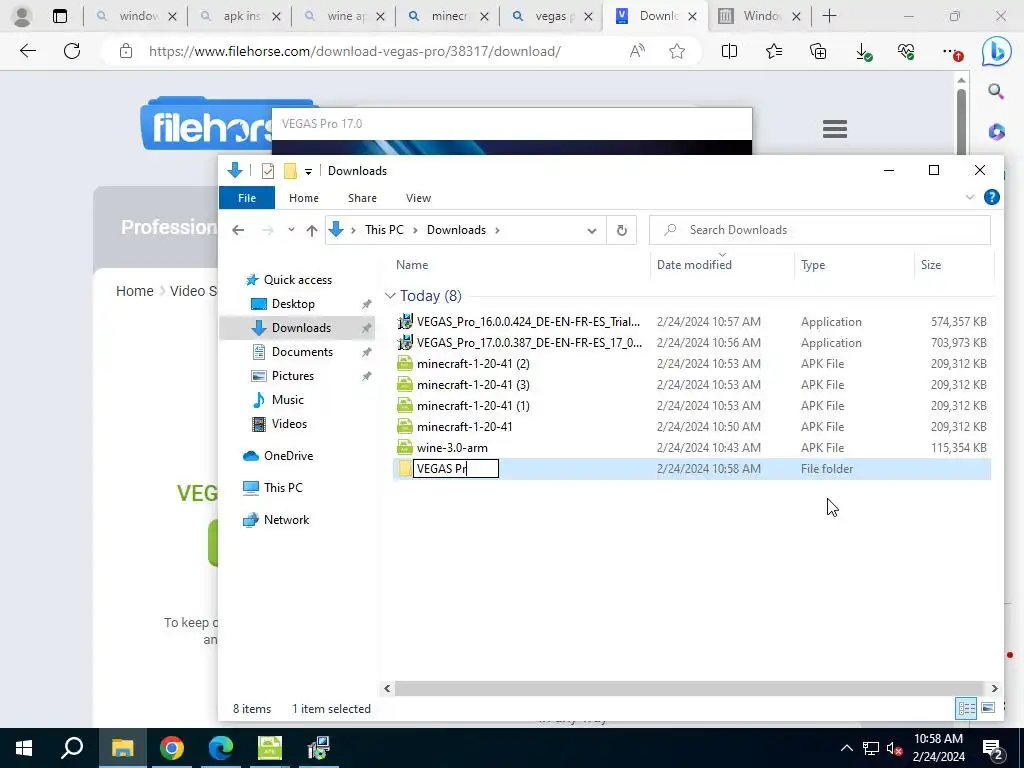Click Edge sidebar search icon

point(996,91)
